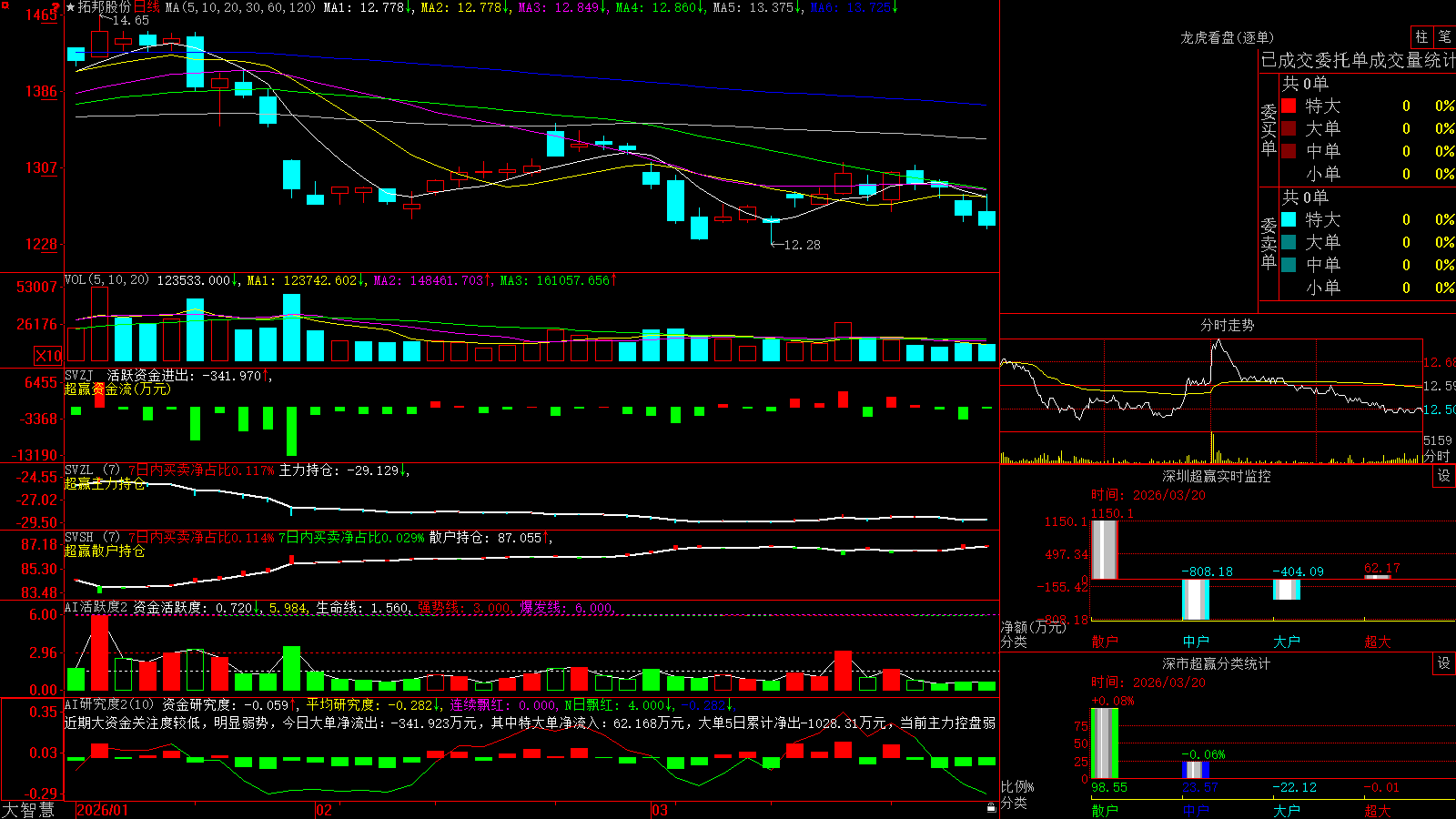
Task: Click the 委卖单 section label
Action: [x=1269, y=243]
